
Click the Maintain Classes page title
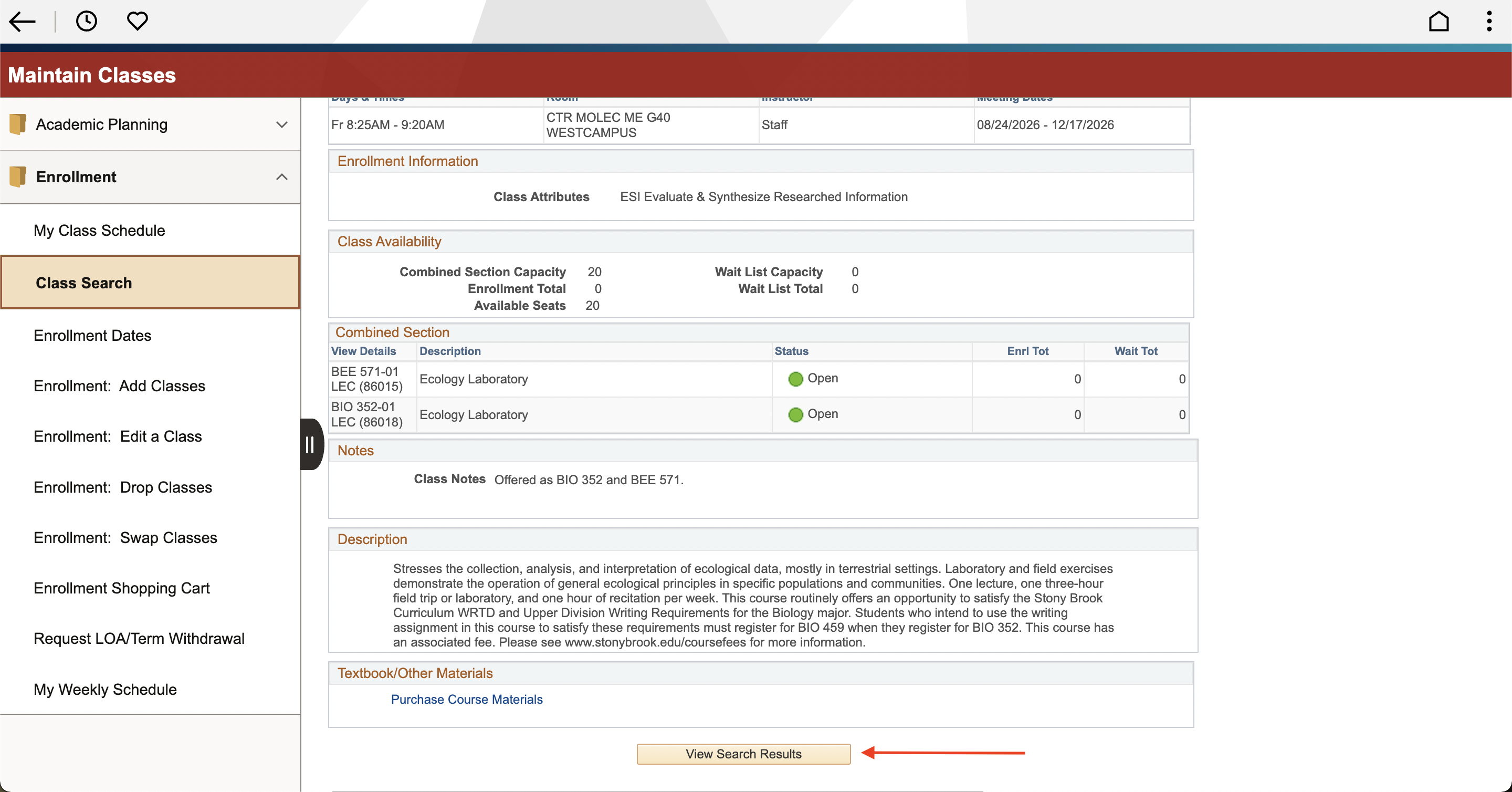(x=92, y=75)
